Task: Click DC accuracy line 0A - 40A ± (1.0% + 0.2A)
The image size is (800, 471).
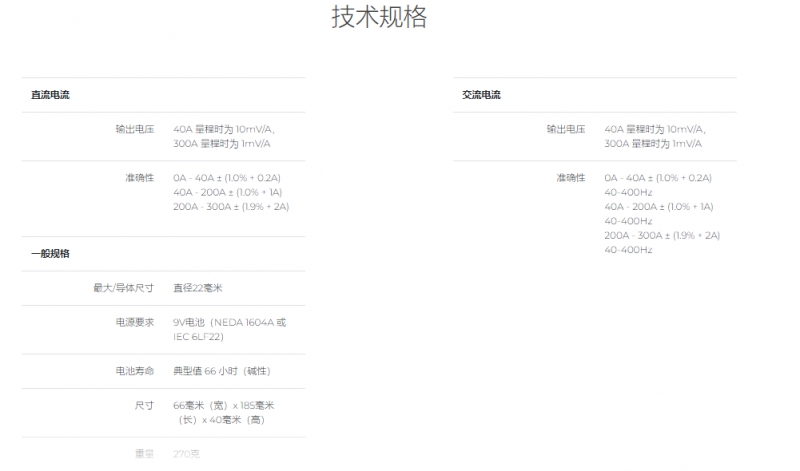Action: click(226, 178)
